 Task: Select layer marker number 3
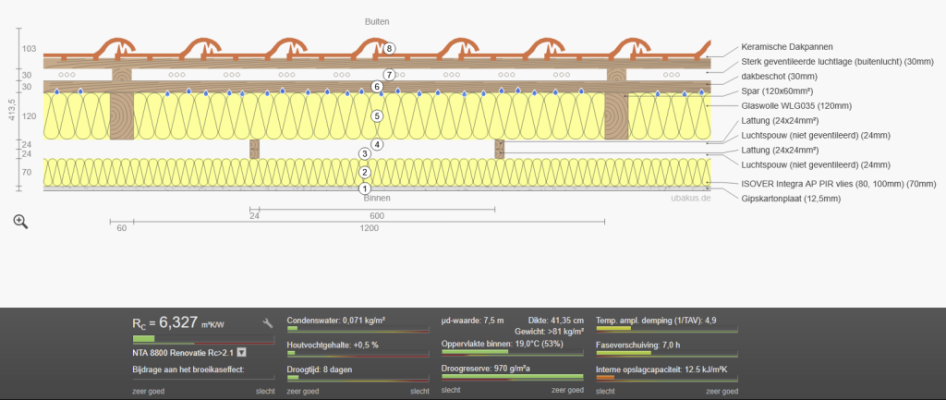(365, 154)
